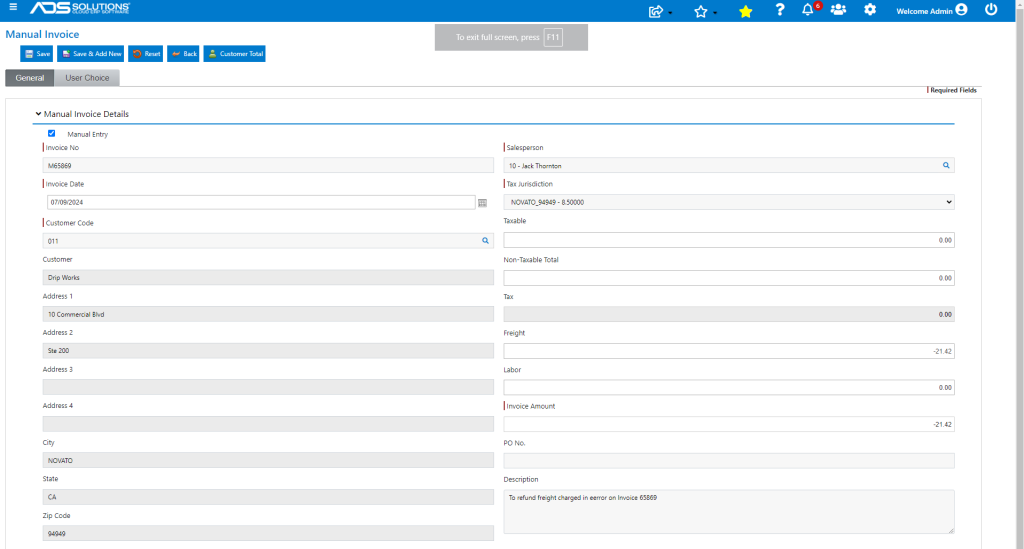Click the Manual Invoice page title

(x=42, y=34)
